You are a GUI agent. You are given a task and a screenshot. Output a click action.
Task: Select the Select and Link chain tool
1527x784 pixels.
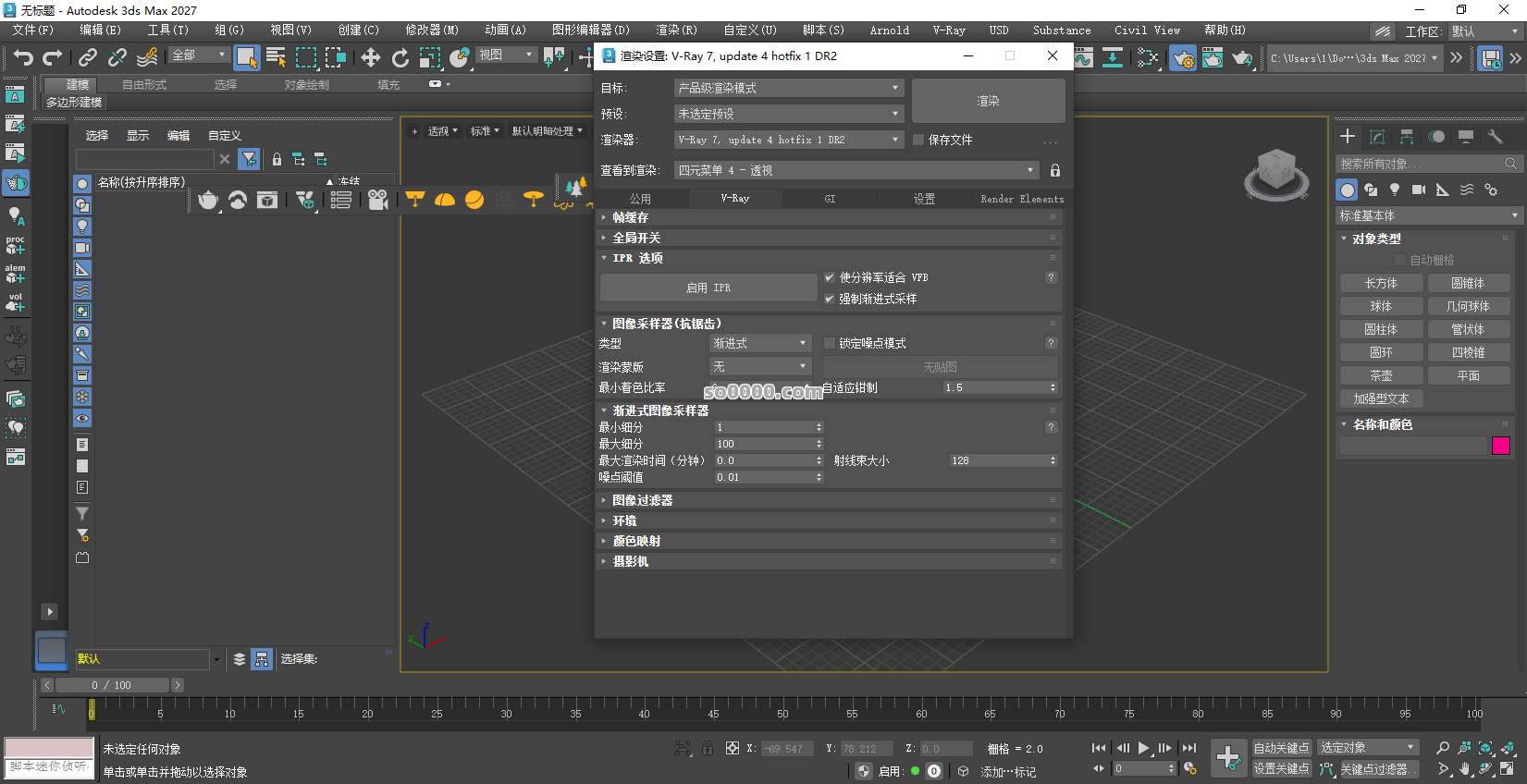tap(88, 57)
